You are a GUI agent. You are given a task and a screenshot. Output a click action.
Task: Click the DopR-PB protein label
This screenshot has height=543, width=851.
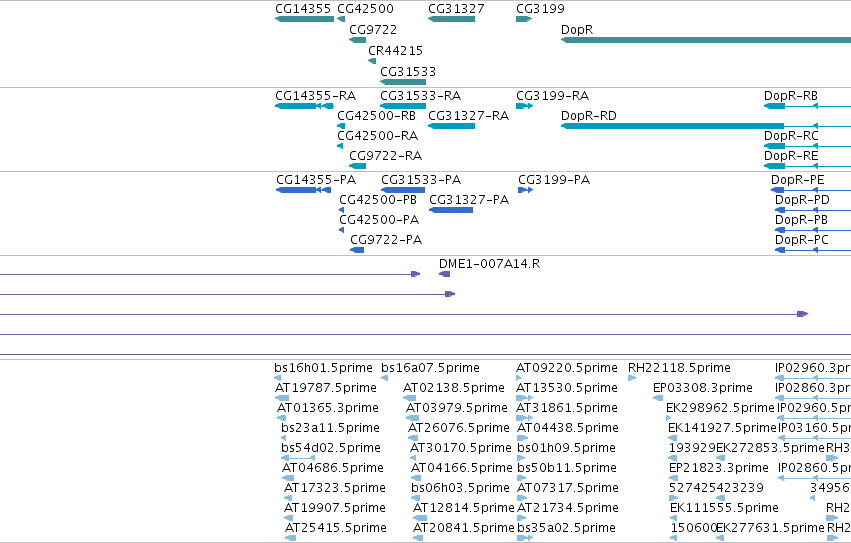click(801, 220)
